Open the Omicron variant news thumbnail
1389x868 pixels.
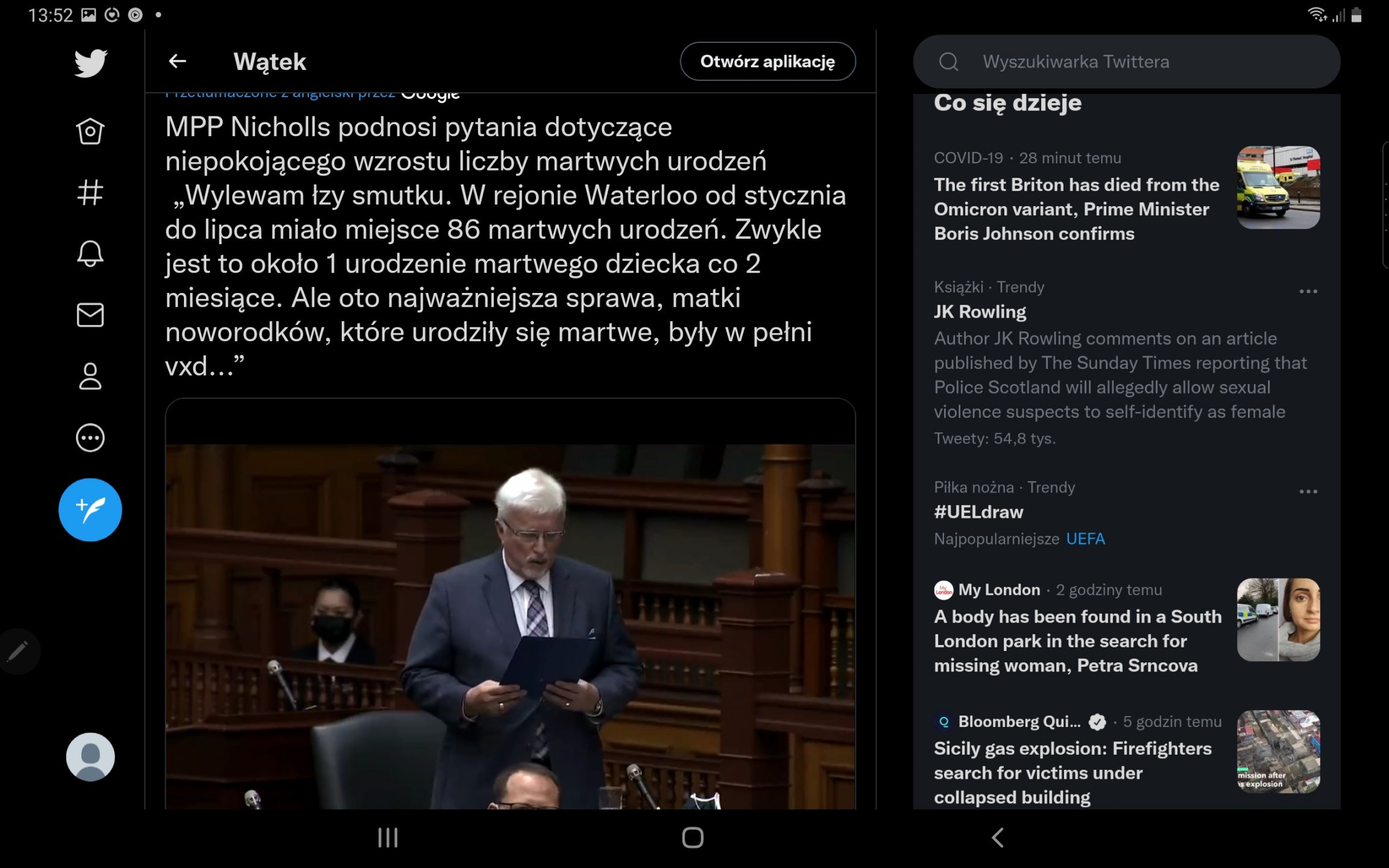point(1278,187)
